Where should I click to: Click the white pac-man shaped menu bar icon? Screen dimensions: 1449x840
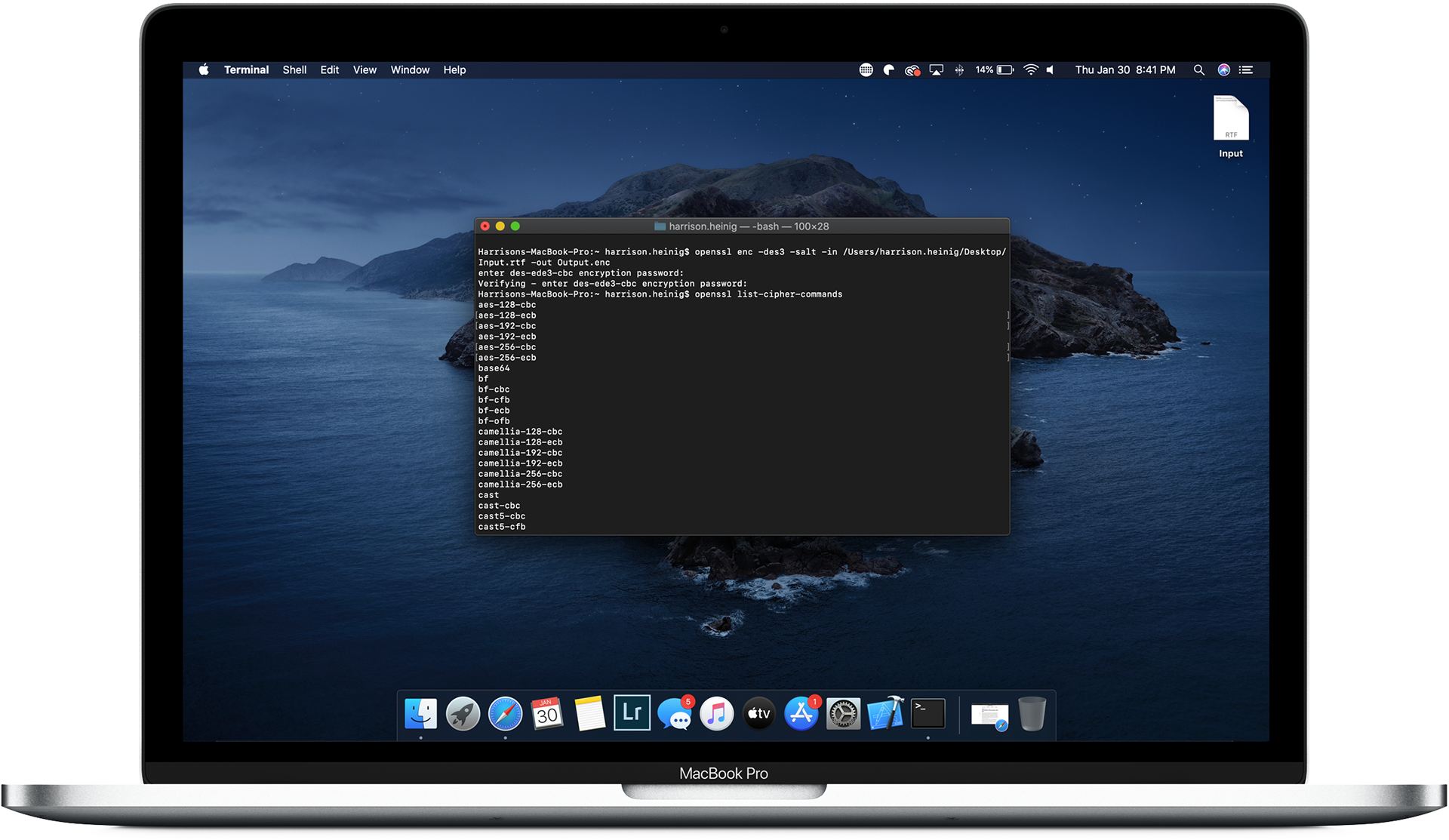pyautogui.click(x=889, y=69)
